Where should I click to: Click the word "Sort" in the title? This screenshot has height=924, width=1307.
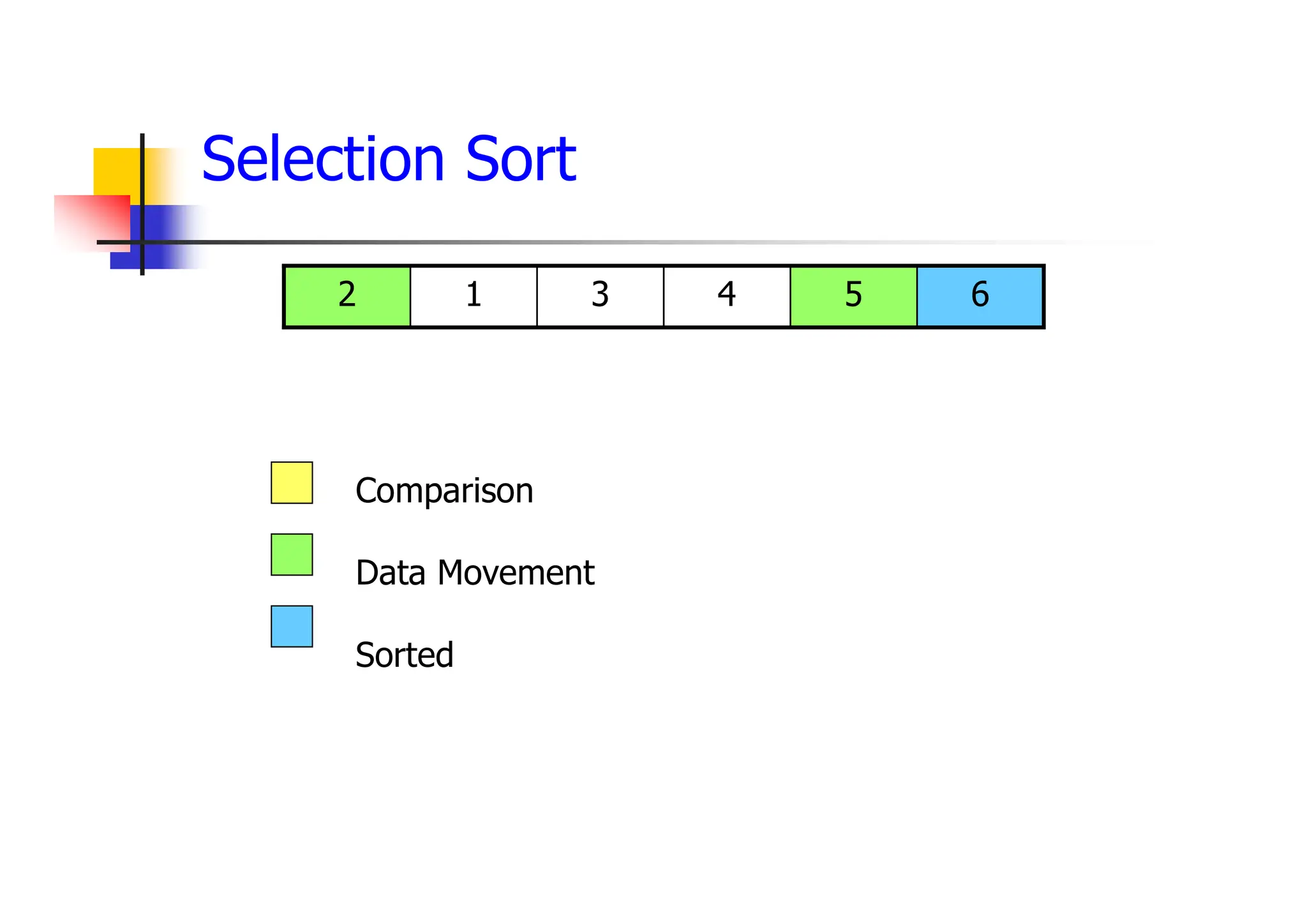521,159
